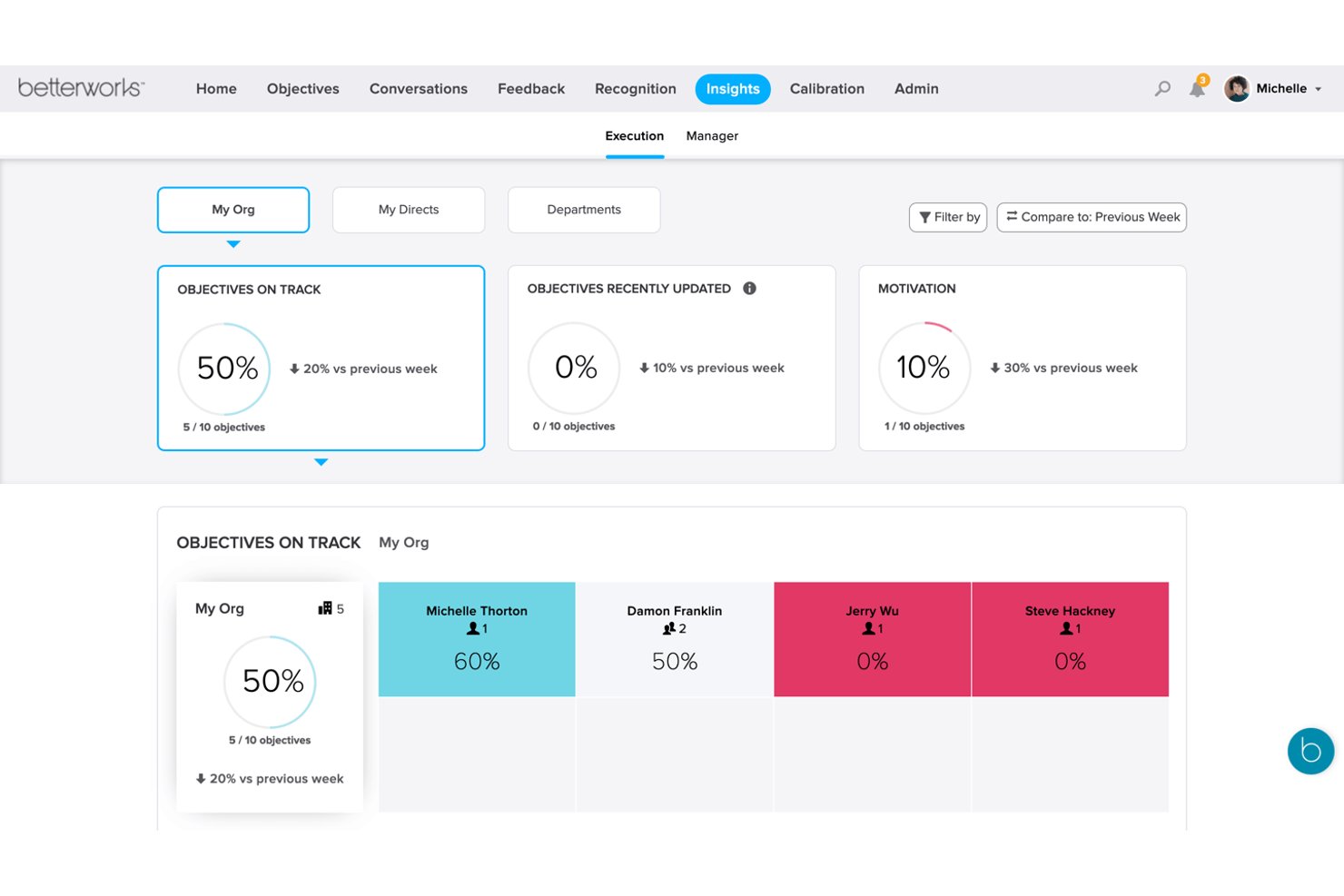Viewport: 1344px width, 896px height.
Task: Click "0 / 10 objectives" text
Action: [x=574, y=426]
